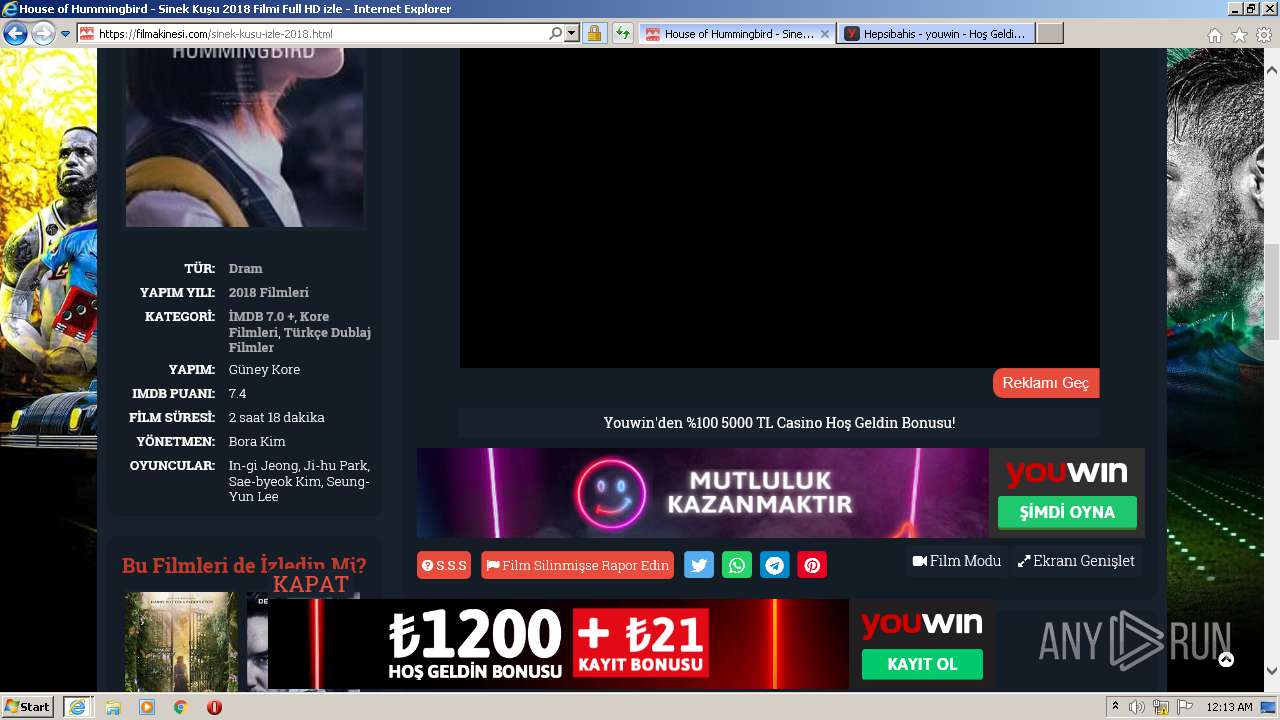Toggle Film Modu viewing mode
This screenshot has height=720, width=1280.
click(957, 561)
